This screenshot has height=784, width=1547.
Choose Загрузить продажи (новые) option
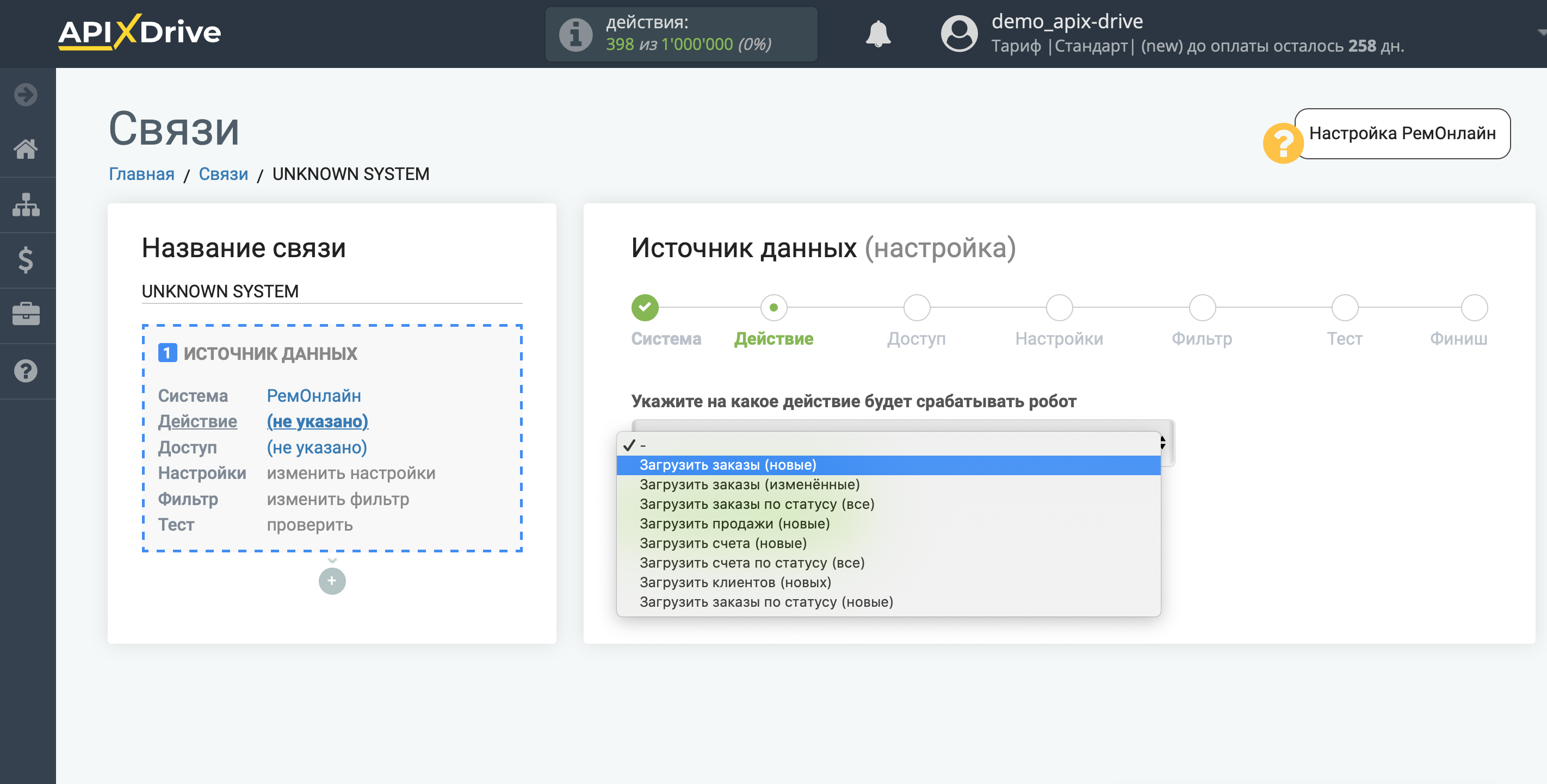(889, 524)
